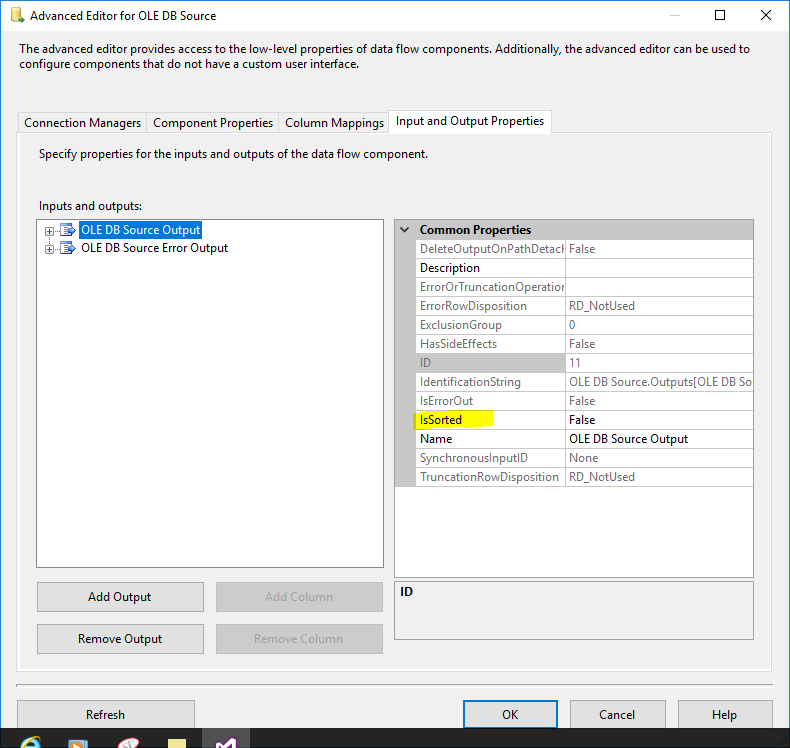Open Windows Media Player from the taskbar

[x=78, y=743]
